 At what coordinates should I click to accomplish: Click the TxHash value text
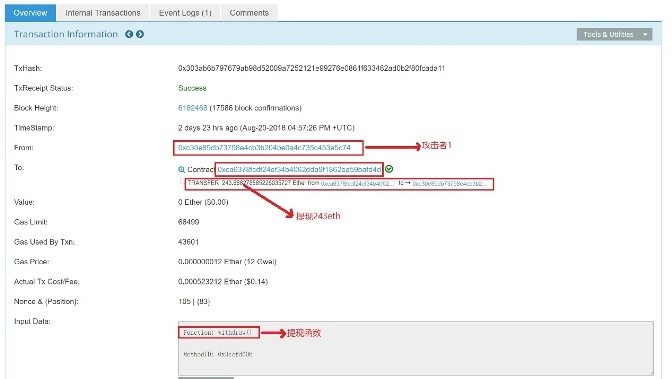pyautogui.click(x=311, y=68)
